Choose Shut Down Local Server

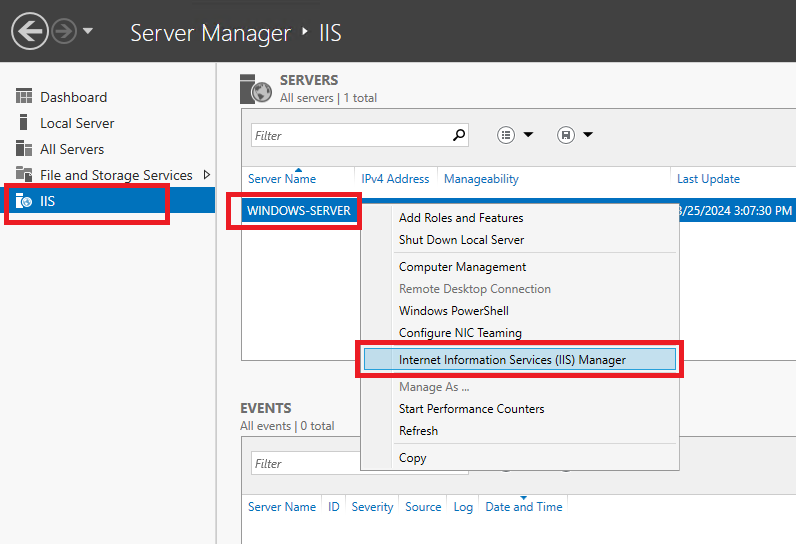[x=461, y=240]
